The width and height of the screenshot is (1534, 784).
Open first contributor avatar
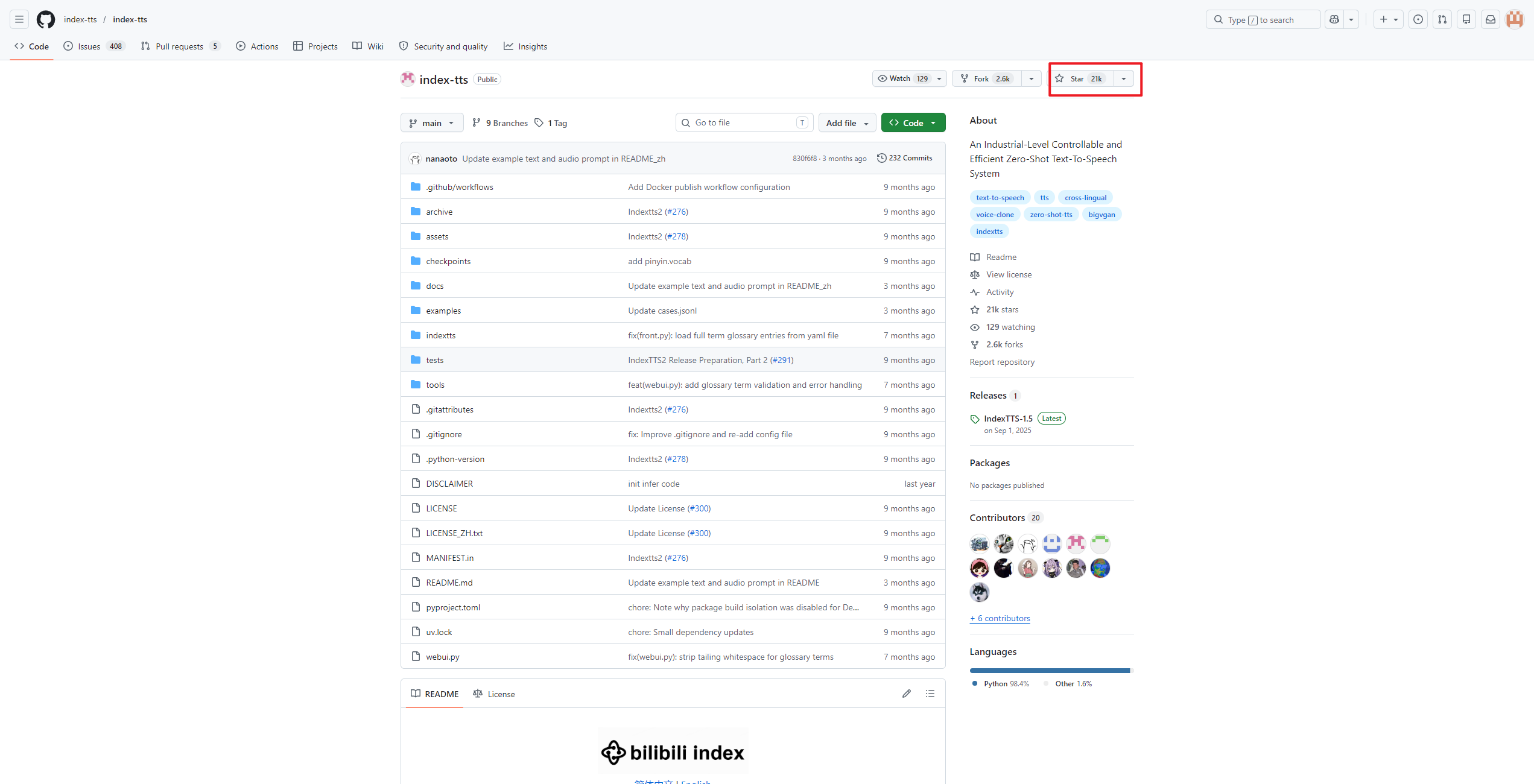pyautogui.click(x=980, y=544)
